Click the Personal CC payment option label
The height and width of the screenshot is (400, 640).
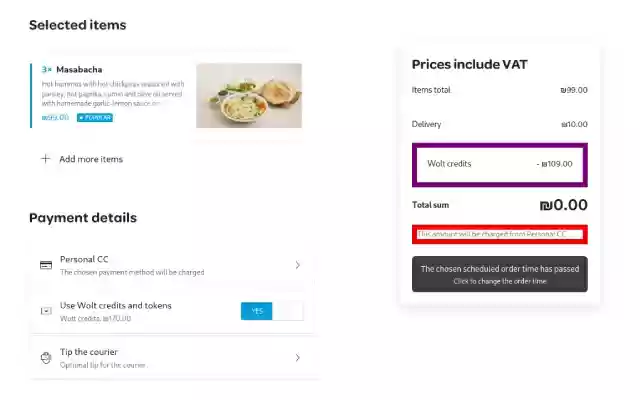84,259
